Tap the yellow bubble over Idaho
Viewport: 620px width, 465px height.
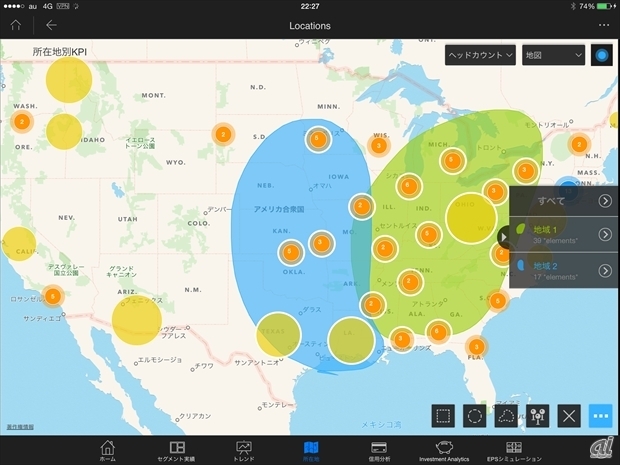click(64, 132)
